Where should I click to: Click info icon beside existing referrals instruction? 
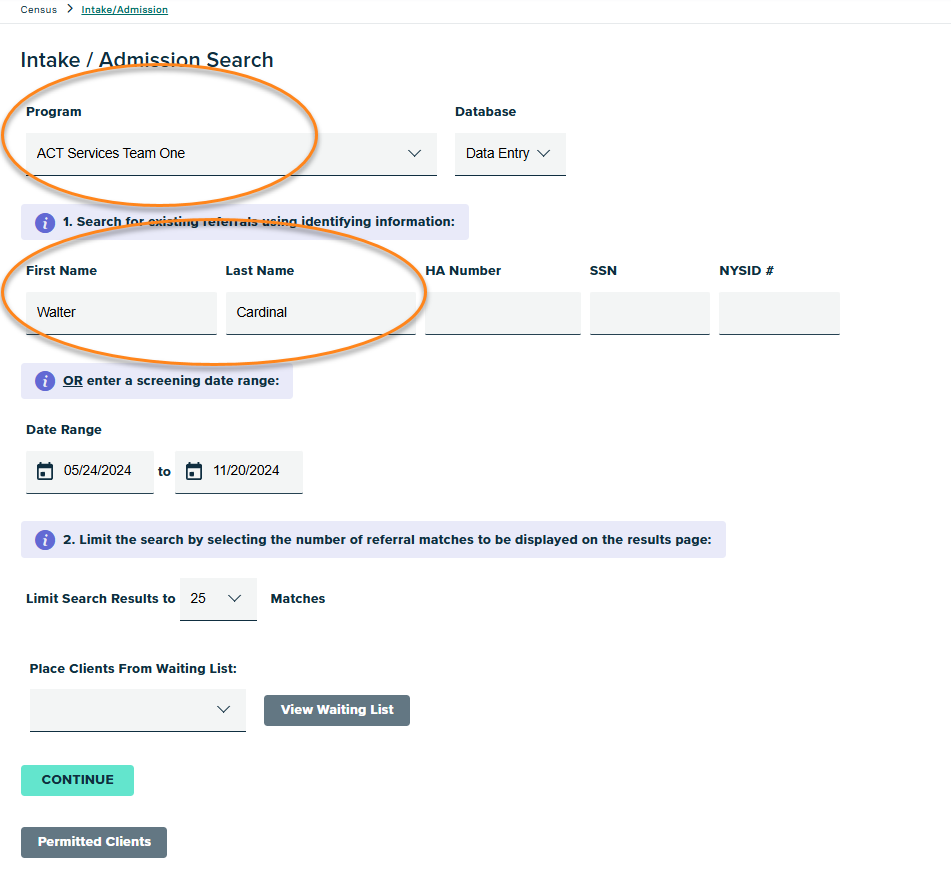(x=45, y=222)
